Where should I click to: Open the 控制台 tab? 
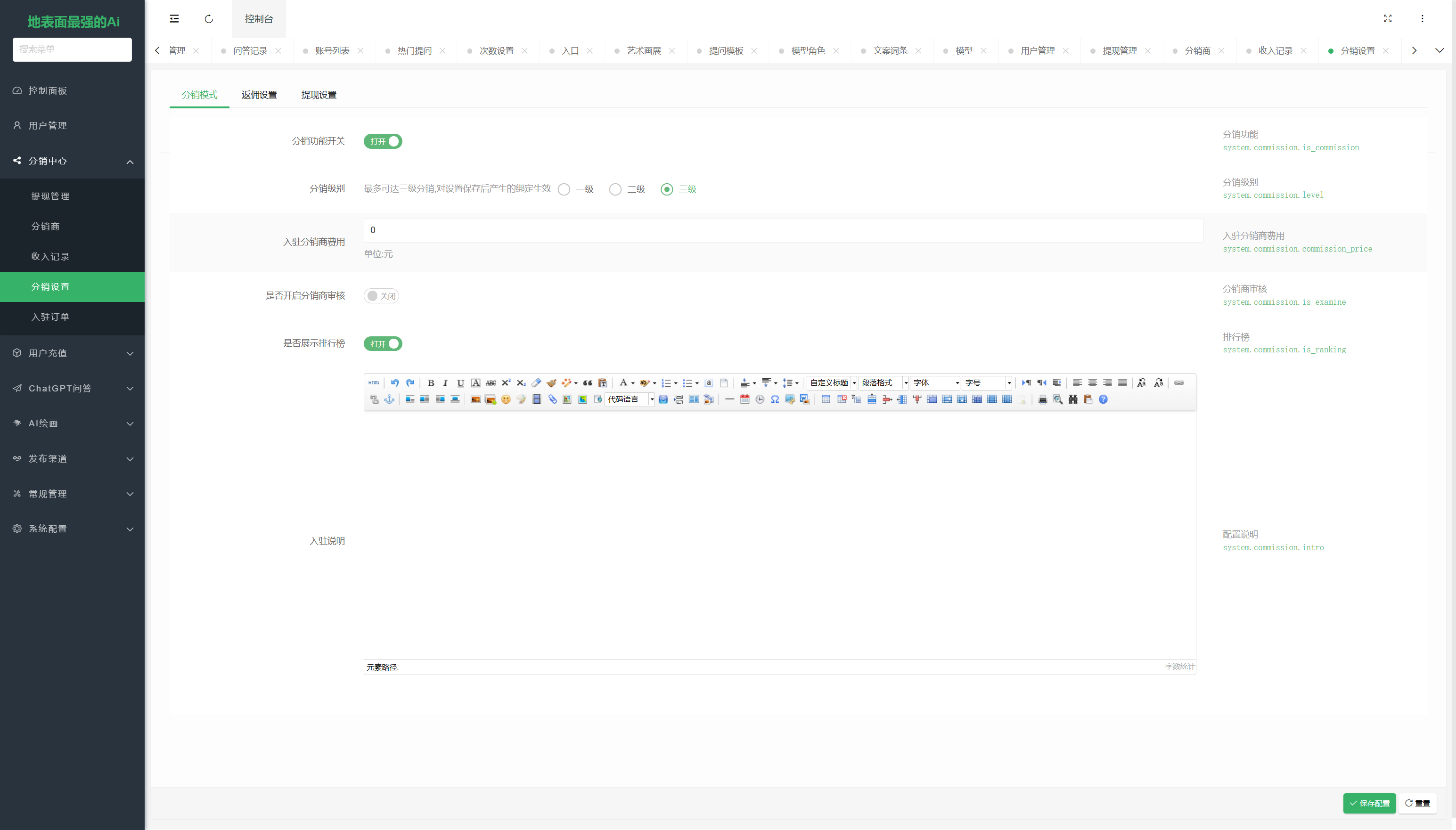click(259, 19)
